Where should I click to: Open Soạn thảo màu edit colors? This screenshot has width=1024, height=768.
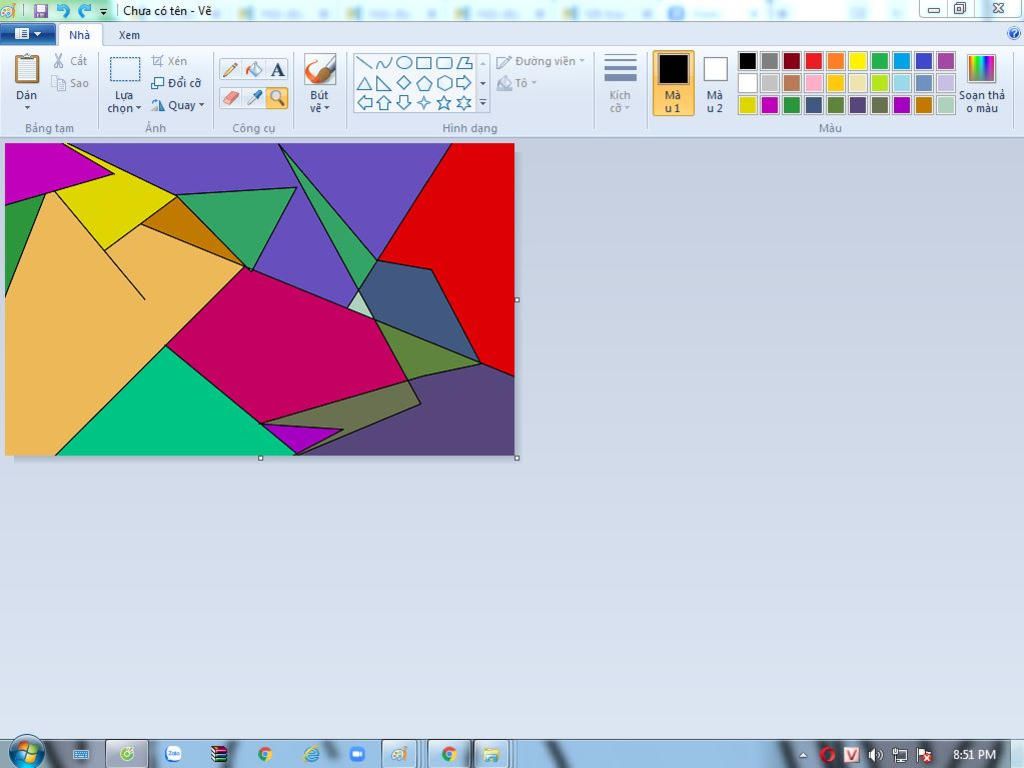[x=982, y=83]
